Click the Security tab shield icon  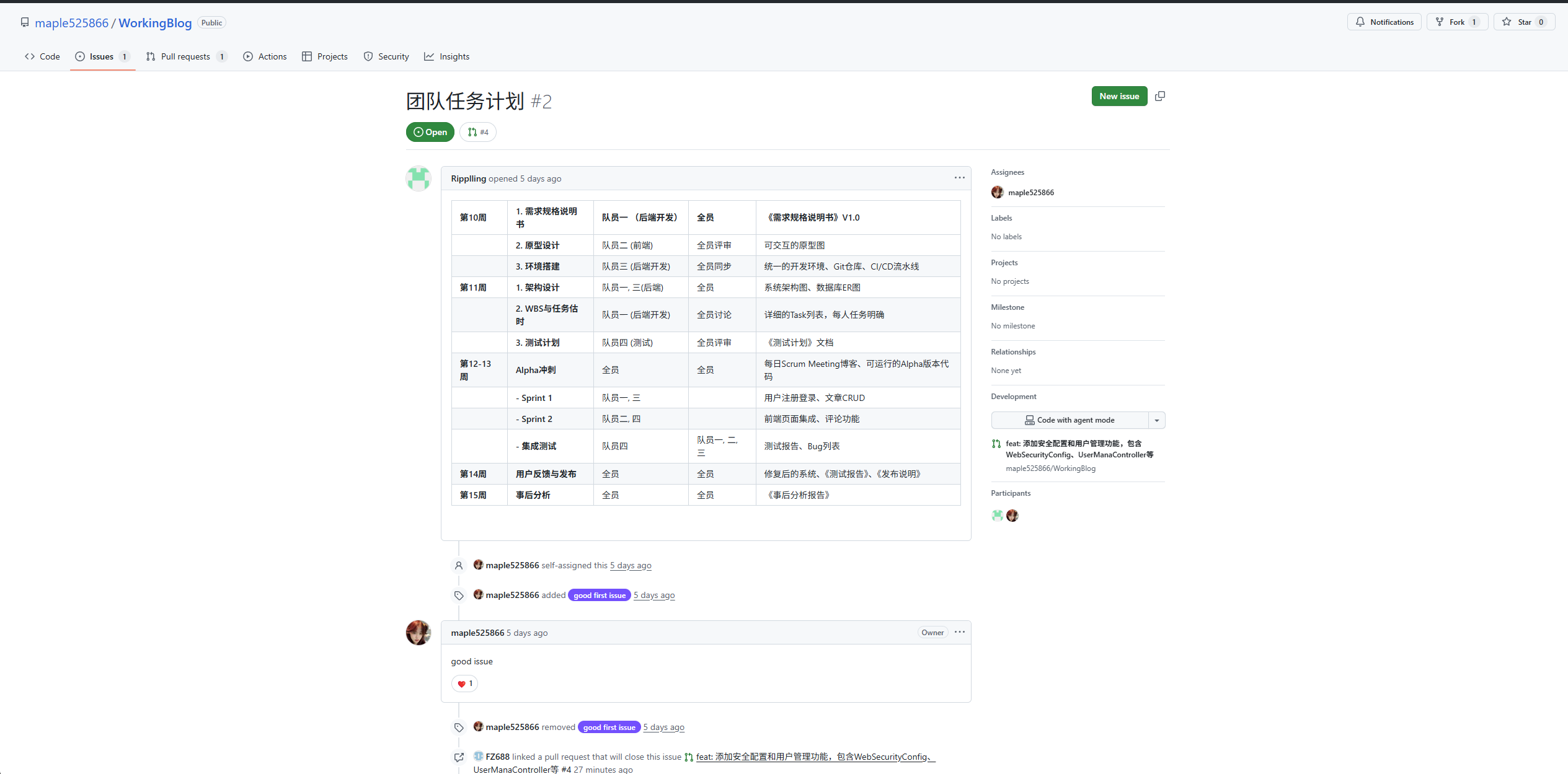pos(368,56)
